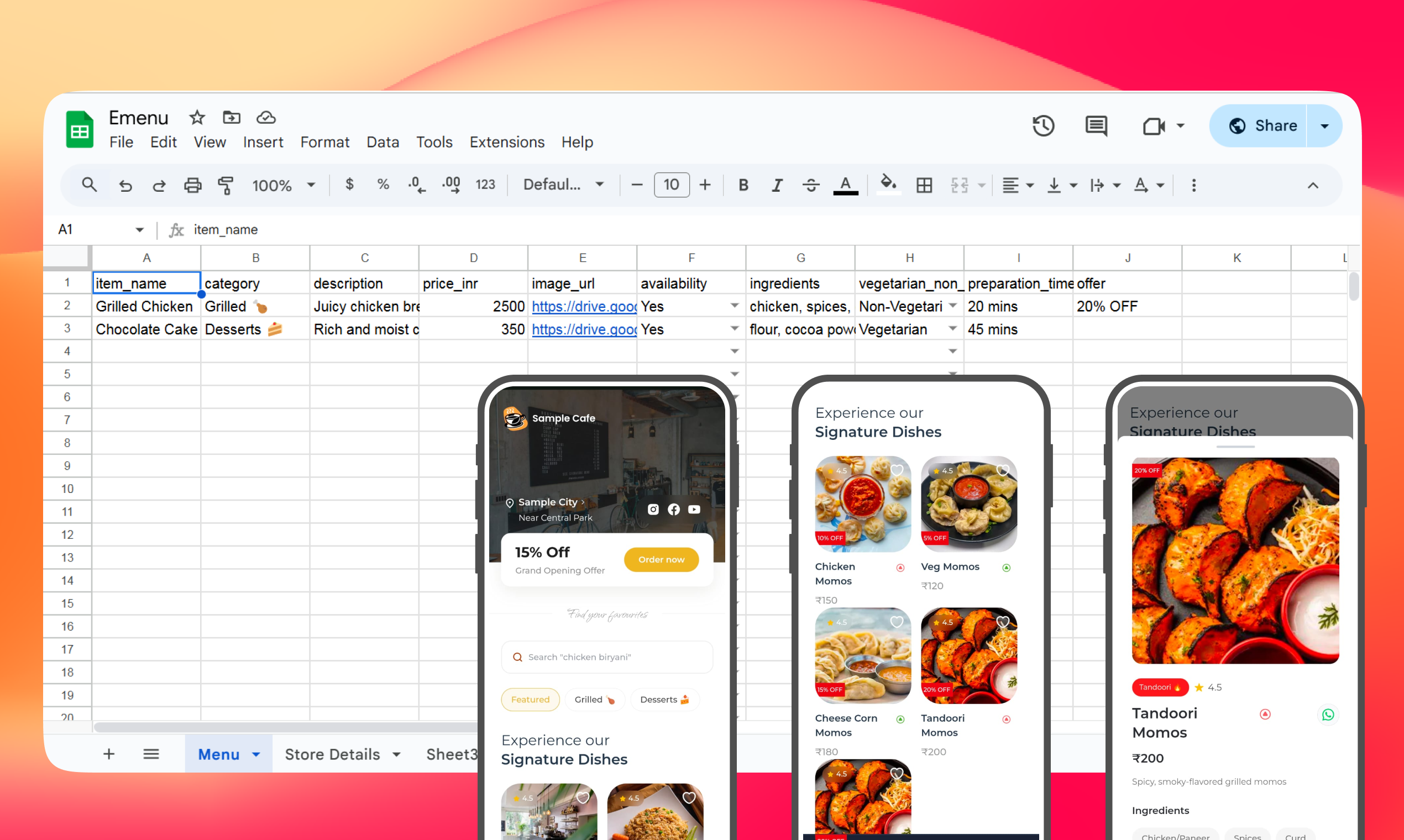Open the comments icon
The height and width of the screenshot is (840, 1404).
(1096, 125)
